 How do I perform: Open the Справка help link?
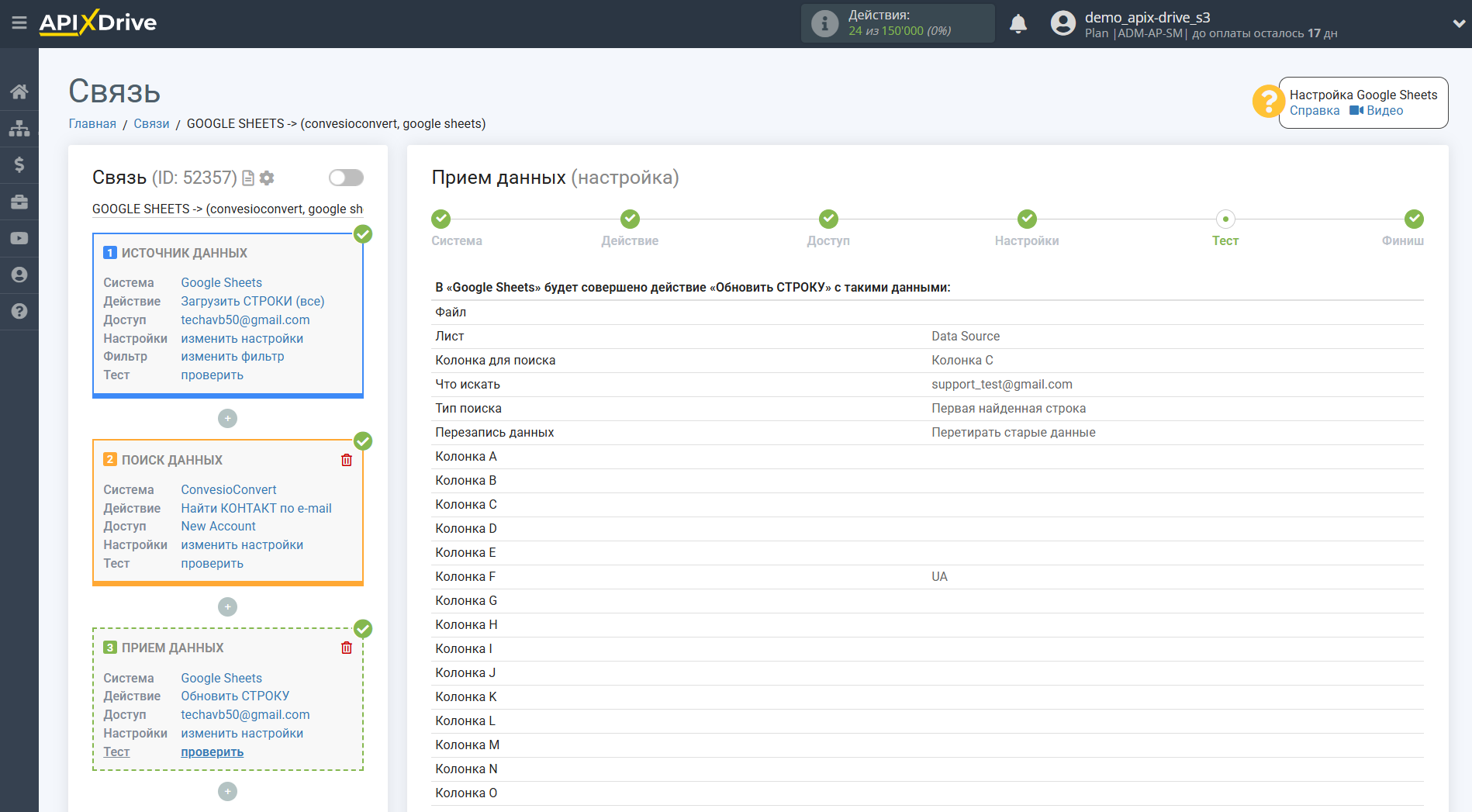tap(1314, 111)
